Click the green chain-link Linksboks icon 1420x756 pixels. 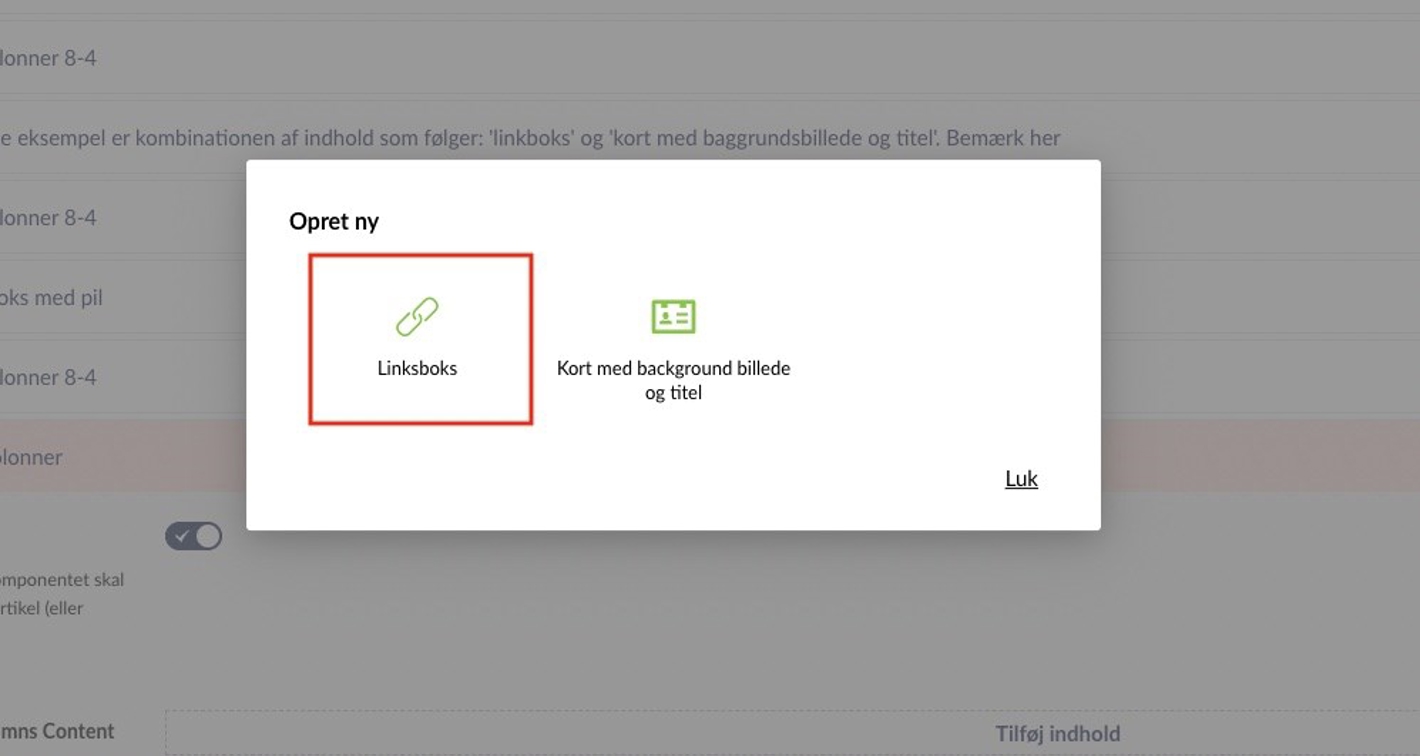coord(417,316)
